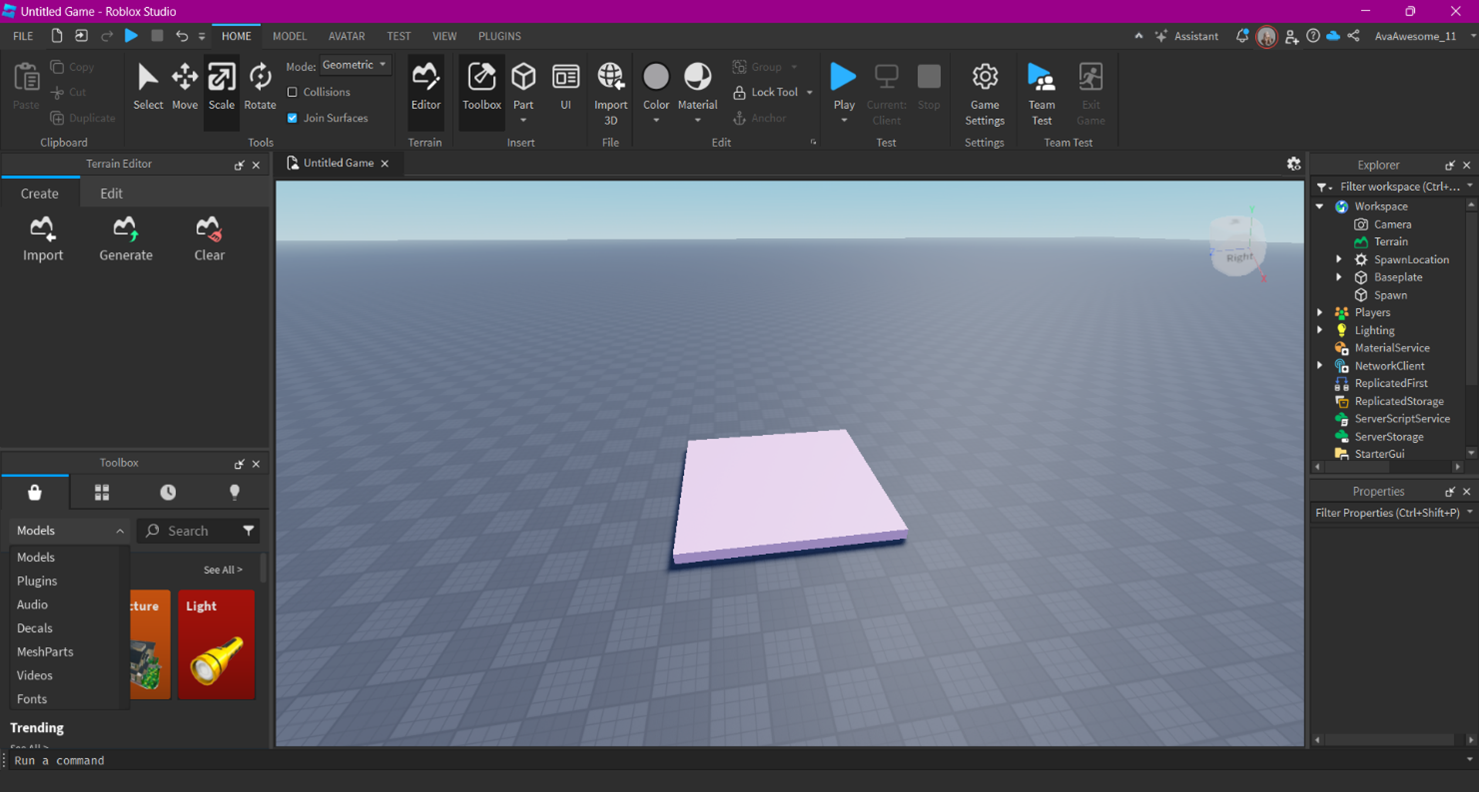The height and width of the screenshot is (792, 1479).
Task: Collapse the Workspace tree node
Action: coord(1320,206)
